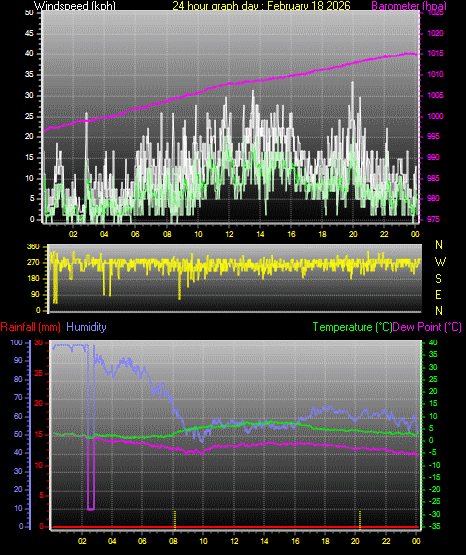Viewport: 466px width, 555px height.
Task: Click the green "Temperature (°C)" legend label
Action: 352,327
